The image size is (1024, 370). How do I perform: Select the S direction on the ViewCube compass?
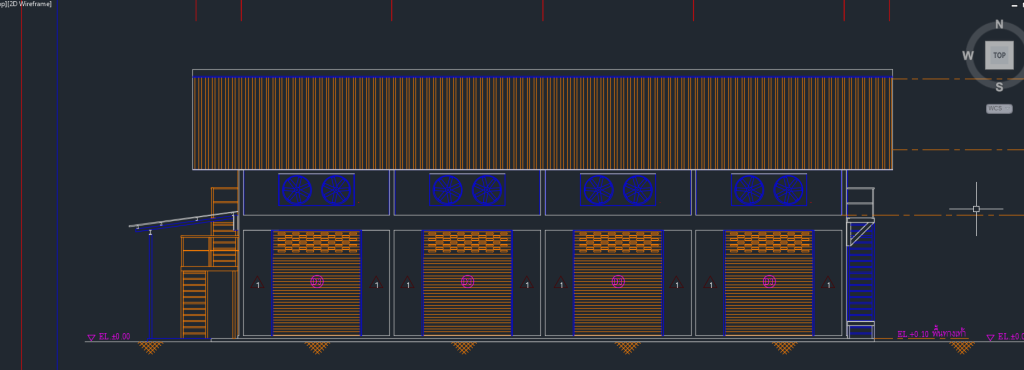pos(999,87)
